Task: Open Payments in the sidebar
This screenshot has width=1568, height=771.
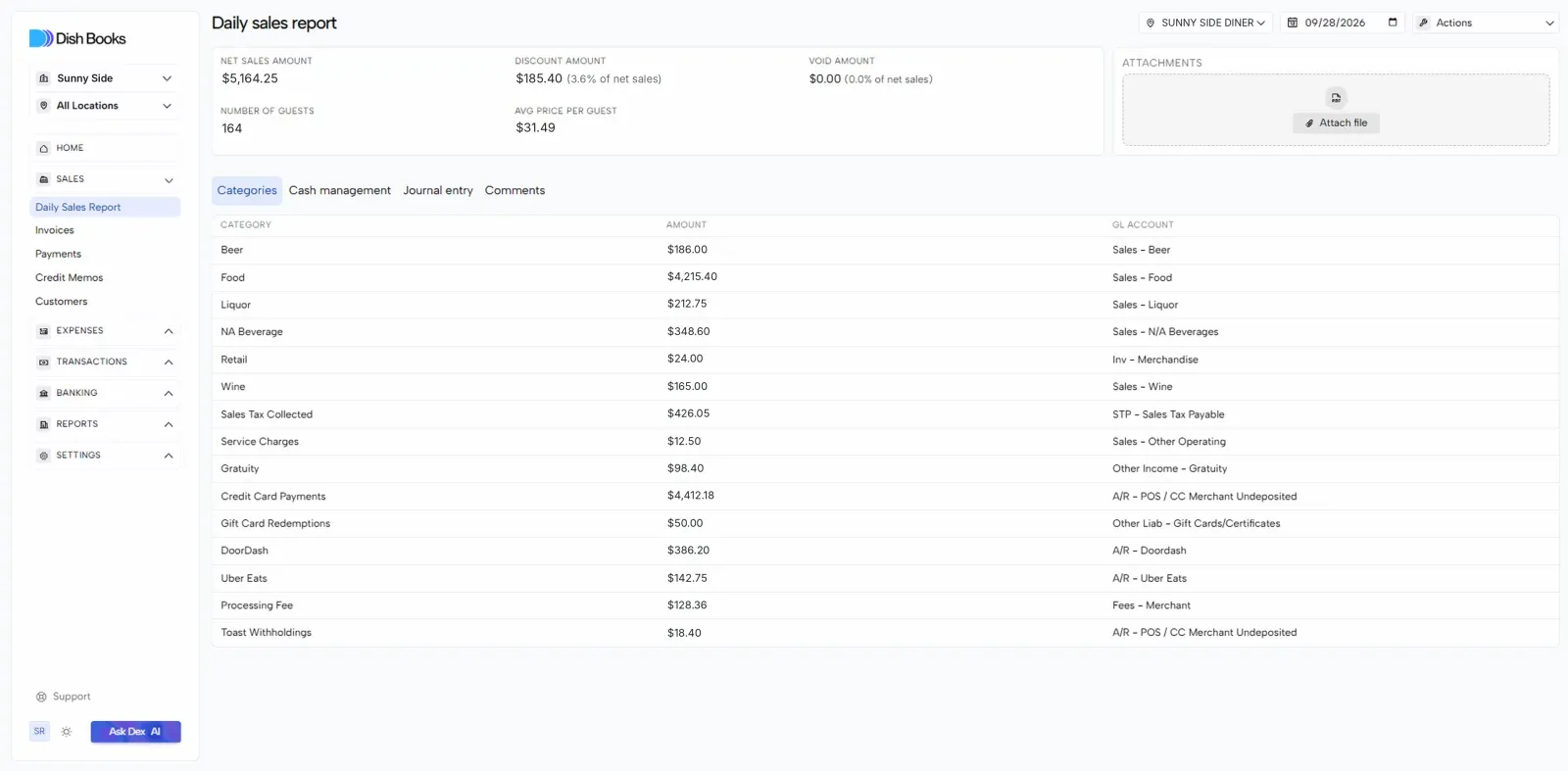Action: 58,255
